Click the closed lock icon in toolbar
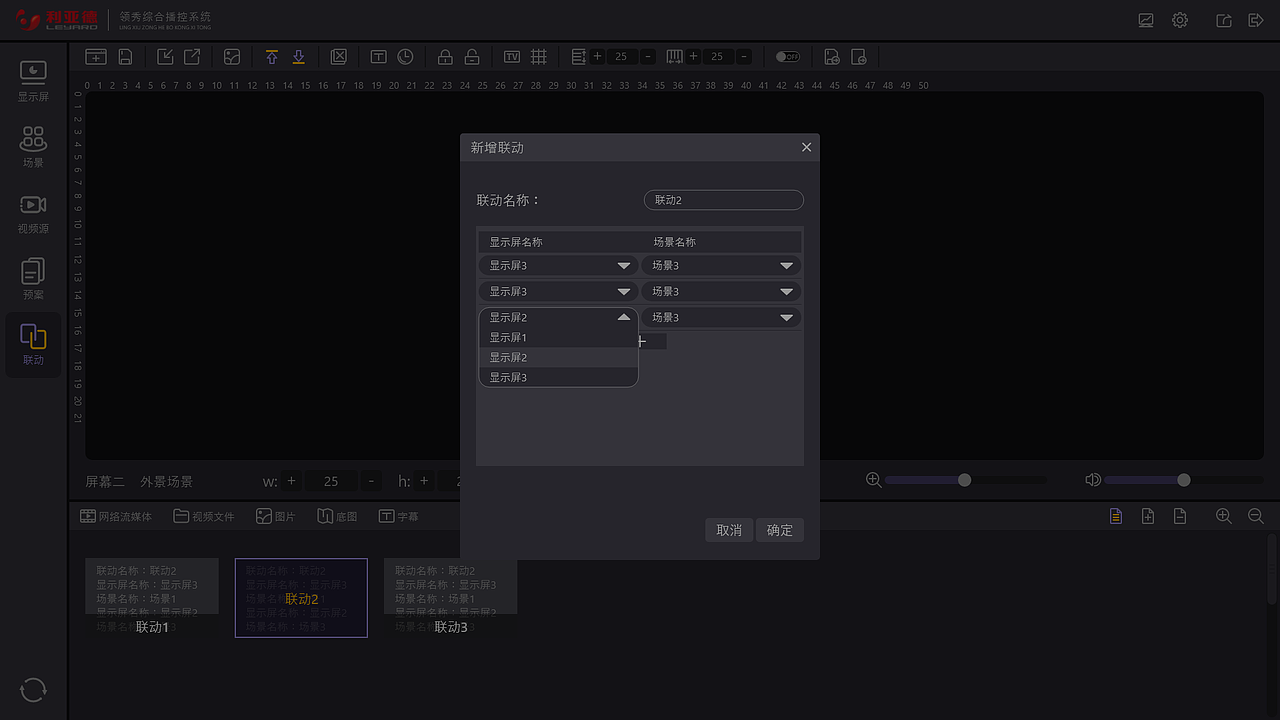This screenshot has height=720, width=1280. tap(445, 57)
